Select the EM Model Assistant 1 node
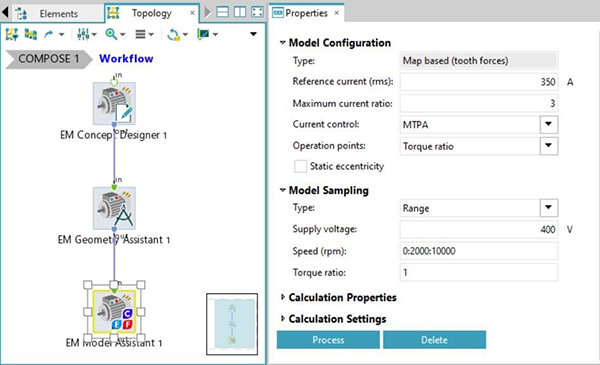The width and height of the screenshot is (600, 365). [x=114, y=311]
